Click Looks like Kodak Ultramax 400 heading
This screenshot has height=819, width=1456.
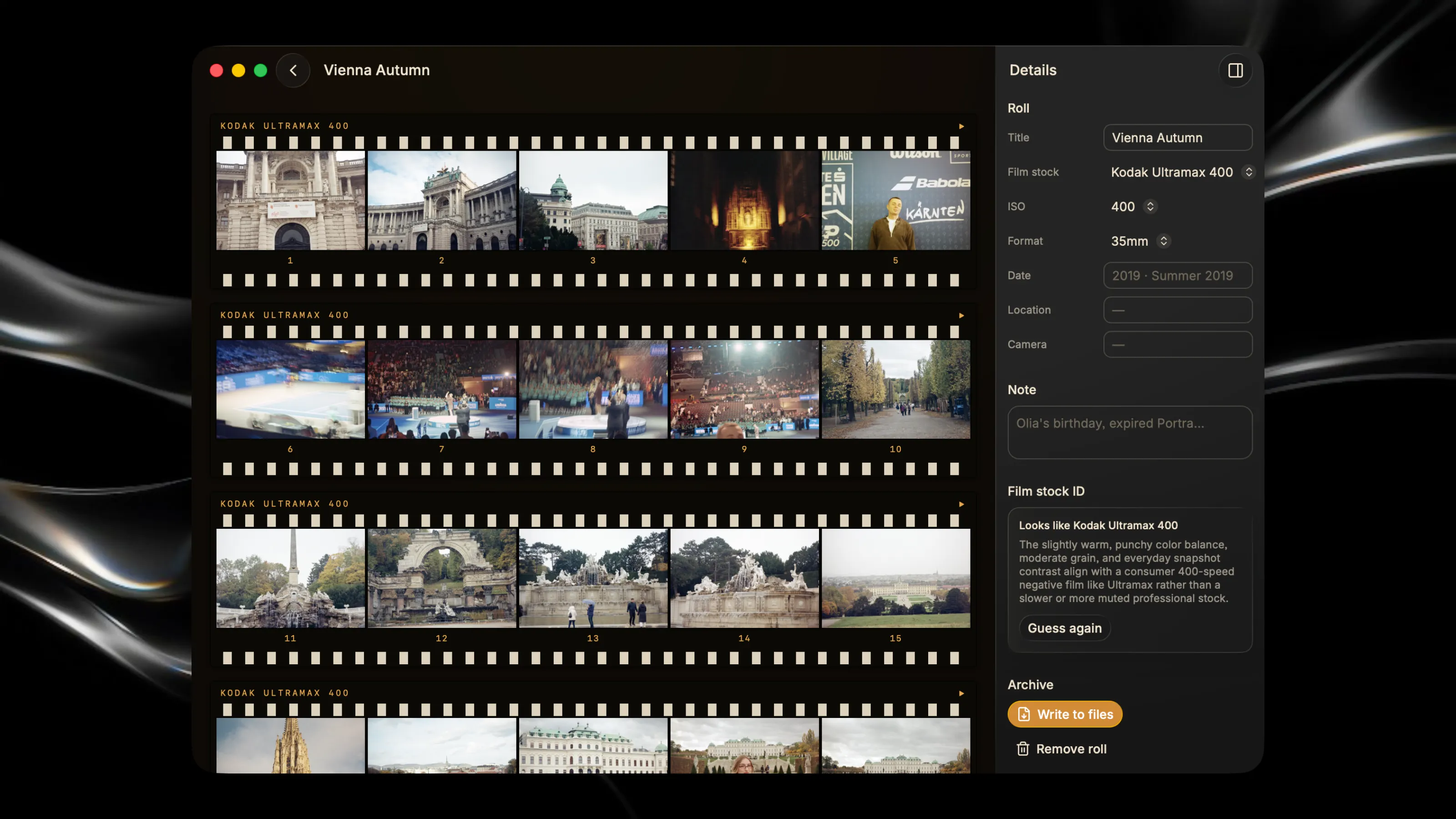tap(1098, 525)
